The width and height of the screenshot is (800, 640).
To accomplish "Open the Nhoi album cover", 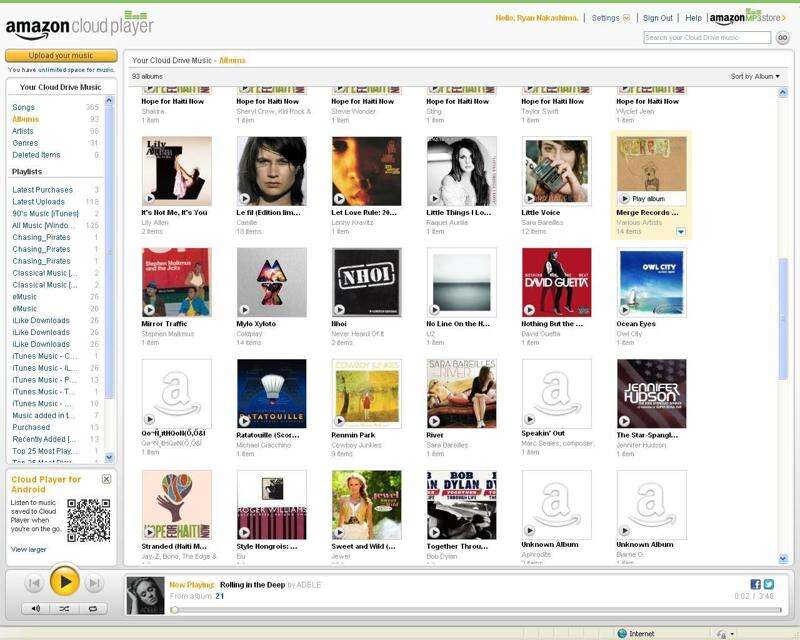I will tap(367, 282).
